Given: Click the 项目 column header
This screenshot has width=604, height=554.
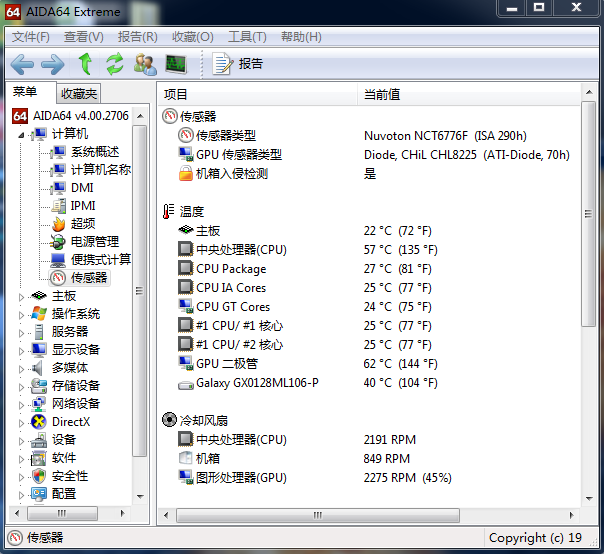Looking at the screenshot, I should (x=258, y=94).
